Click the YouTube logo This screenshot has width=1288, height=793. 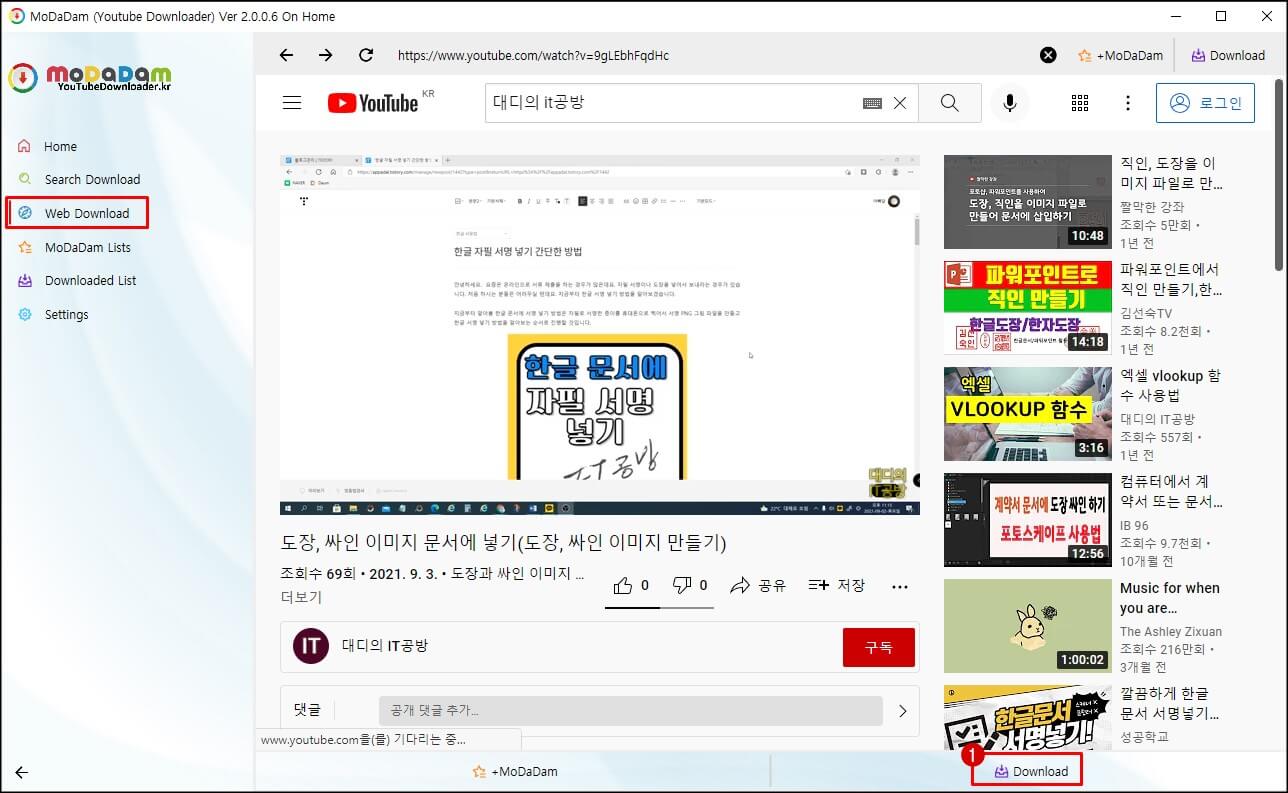373,102
